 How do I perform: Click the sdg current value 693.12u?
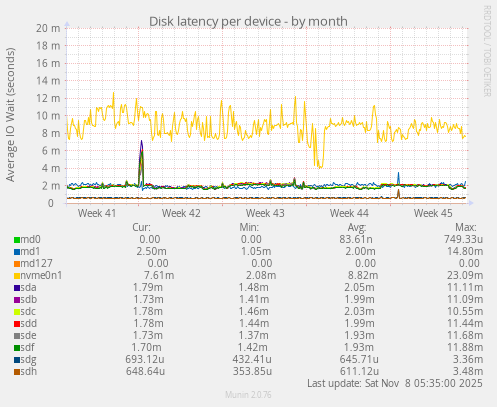coord(145,359)
